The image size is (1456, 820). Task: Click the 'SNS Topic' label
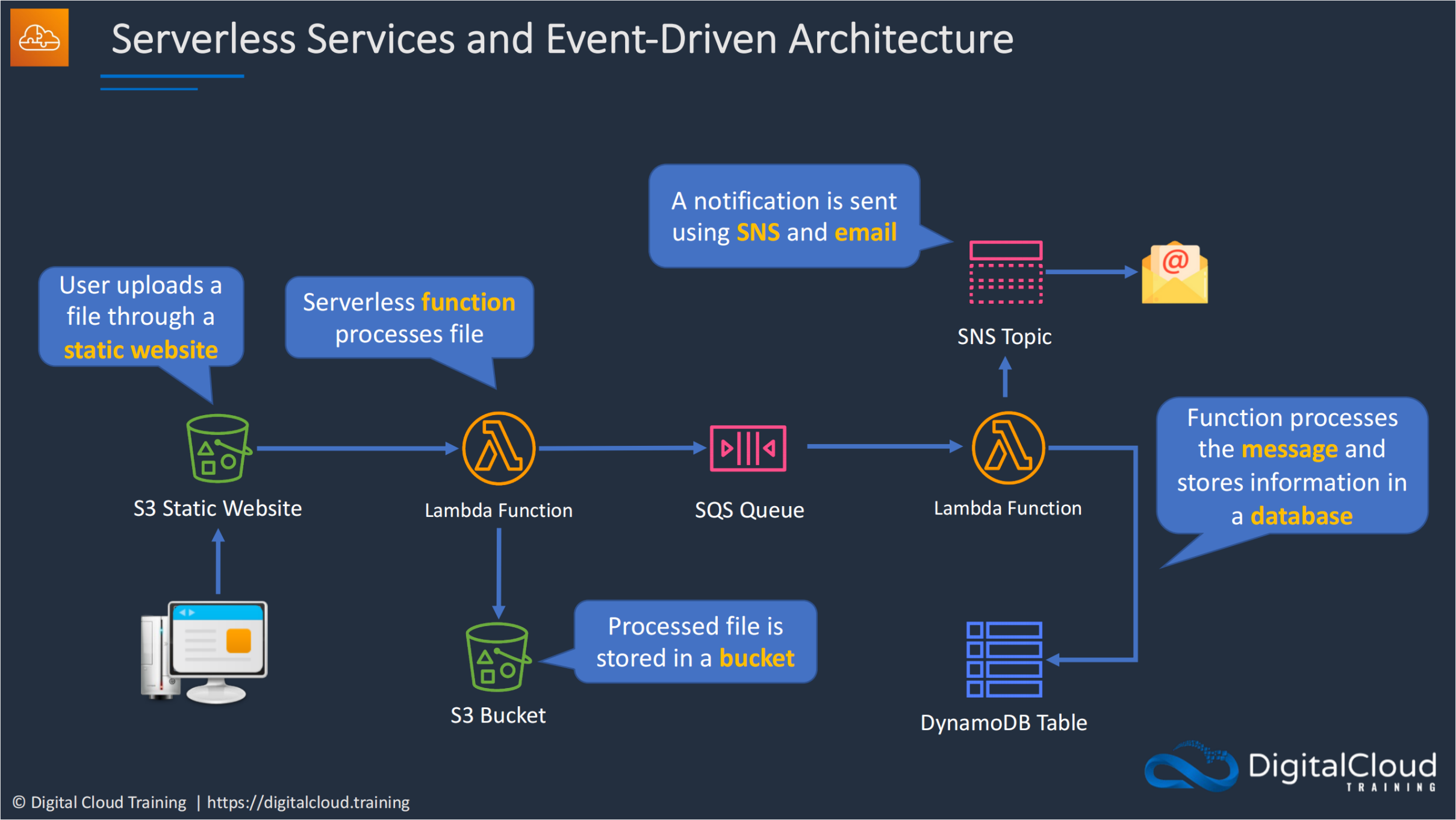pyautogui.click(x=1004, y=337)
